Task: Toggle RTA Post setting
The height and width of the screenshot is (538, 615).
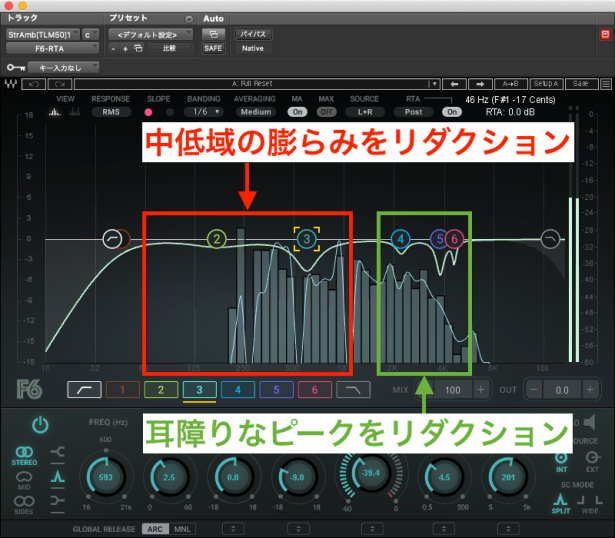Action: tap(413, 112)
